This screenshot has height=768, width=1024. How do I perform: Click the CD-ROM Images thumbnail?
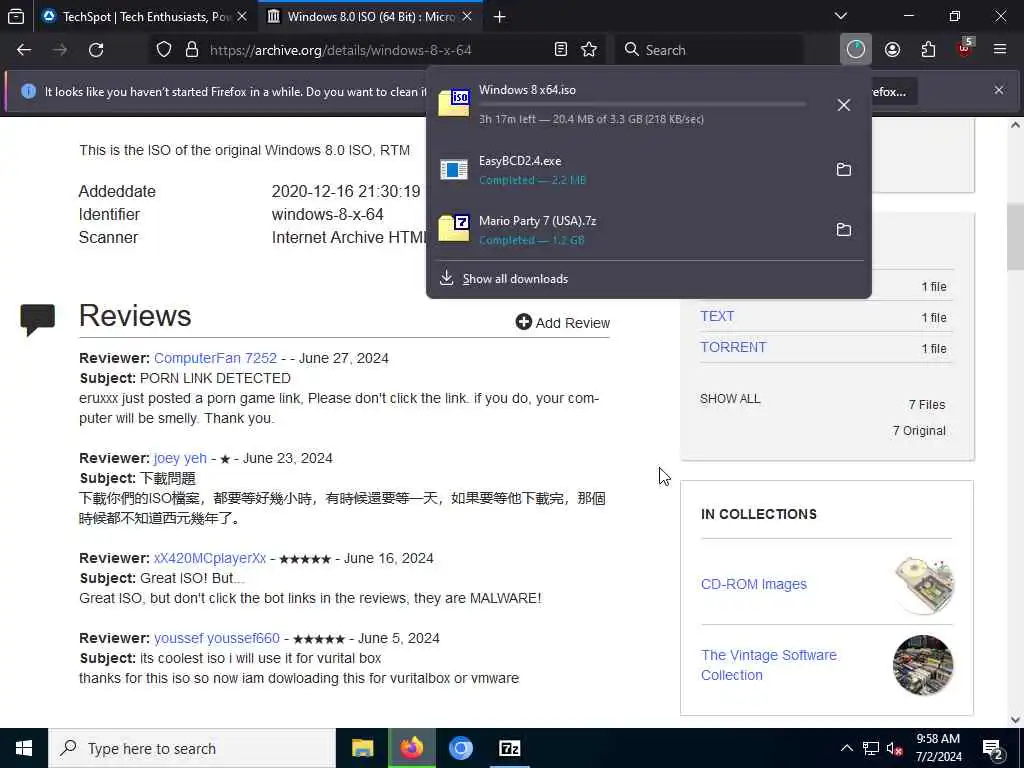coord(923,585)
